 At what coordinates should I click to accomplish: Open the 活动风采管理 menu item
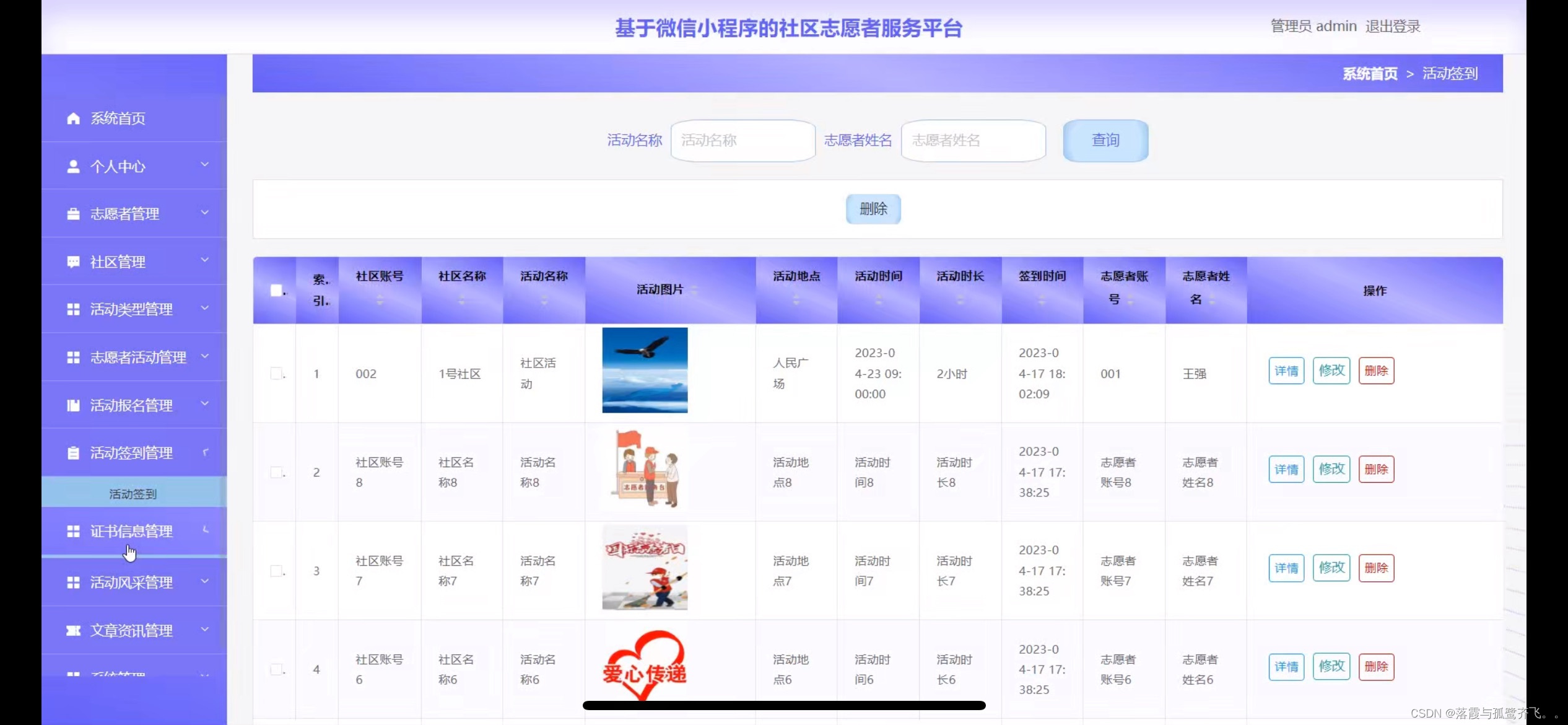pos(134,582)
